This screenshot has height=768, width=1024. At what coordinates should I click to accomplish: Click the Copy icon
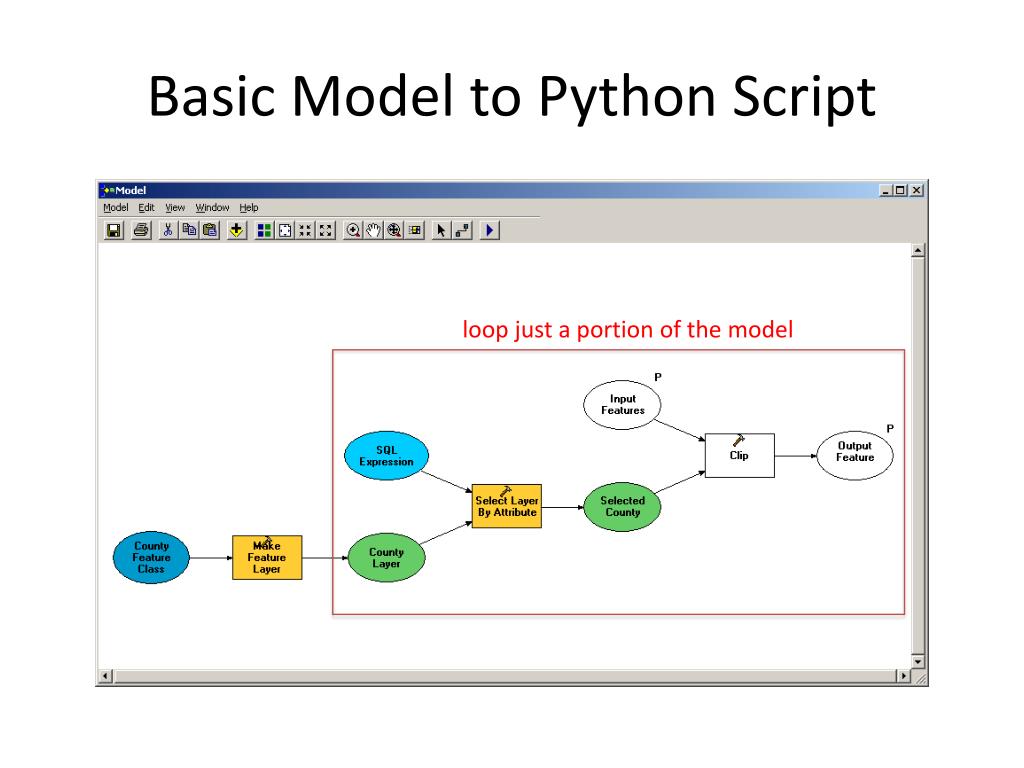189,231
